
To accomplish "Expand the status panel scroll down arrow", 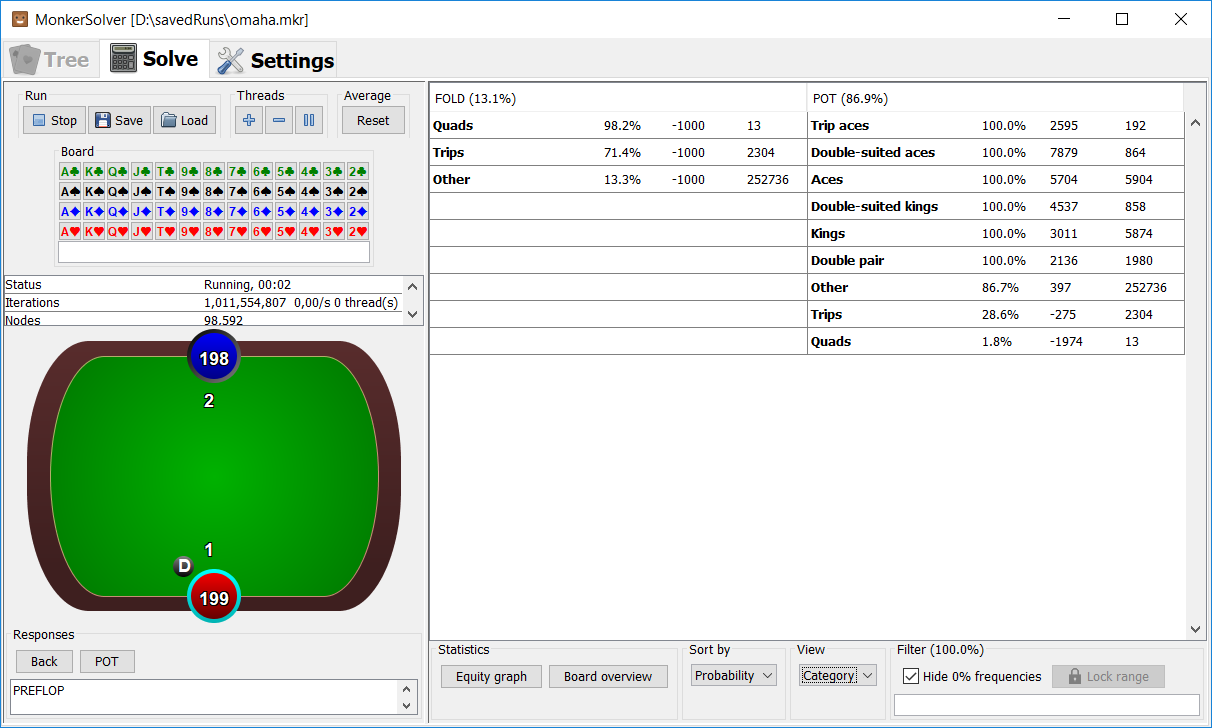I will point(414,314).
